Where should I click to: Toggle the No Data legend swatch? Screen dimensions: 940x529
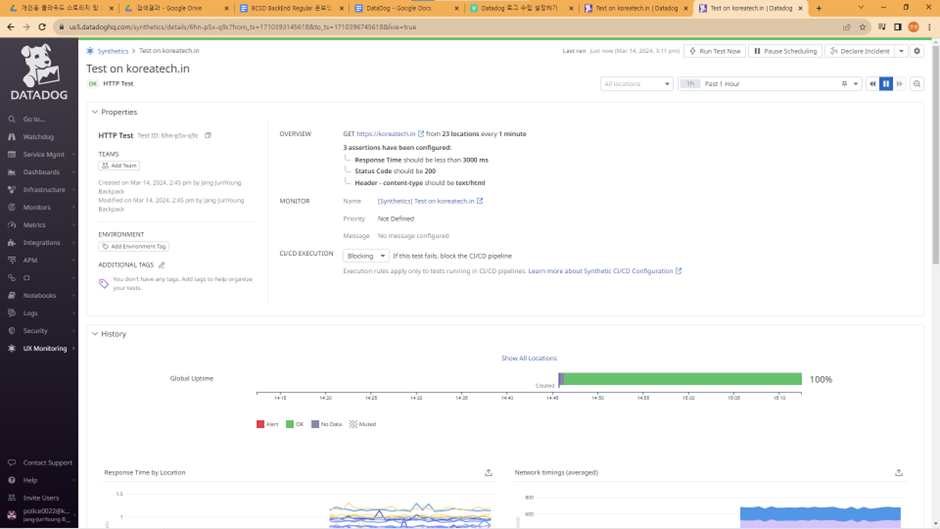coord(315,424)
